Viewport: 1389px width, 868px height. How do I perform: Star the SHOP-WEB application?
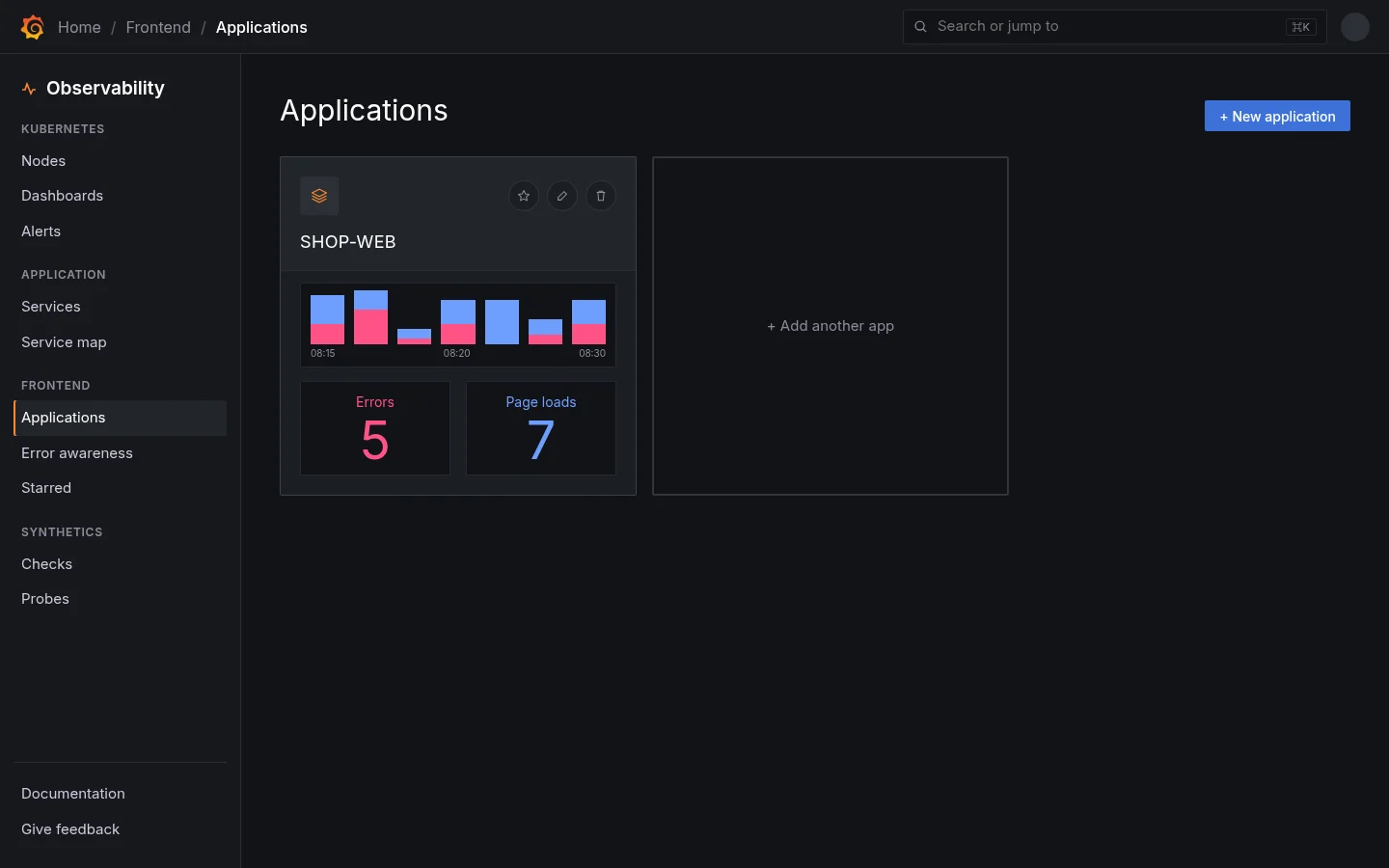coord(524,196)
